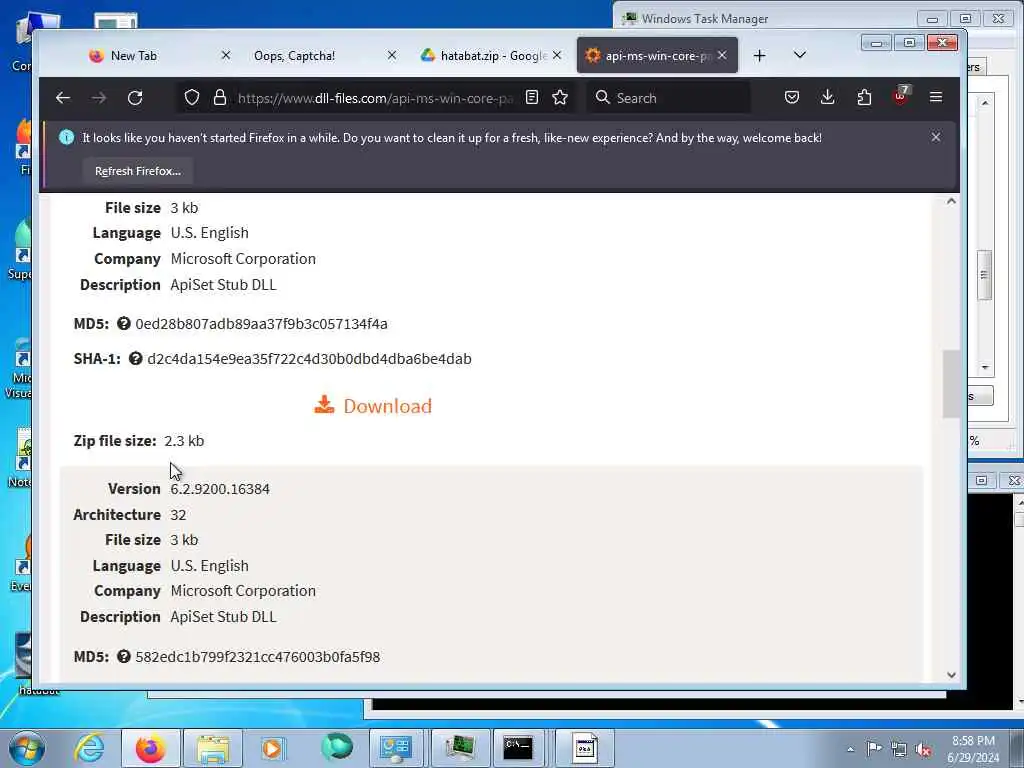This screenshot has width=1024, height=768.
Task: Click the page scrollbar up arrow
Action: point(951,201)
